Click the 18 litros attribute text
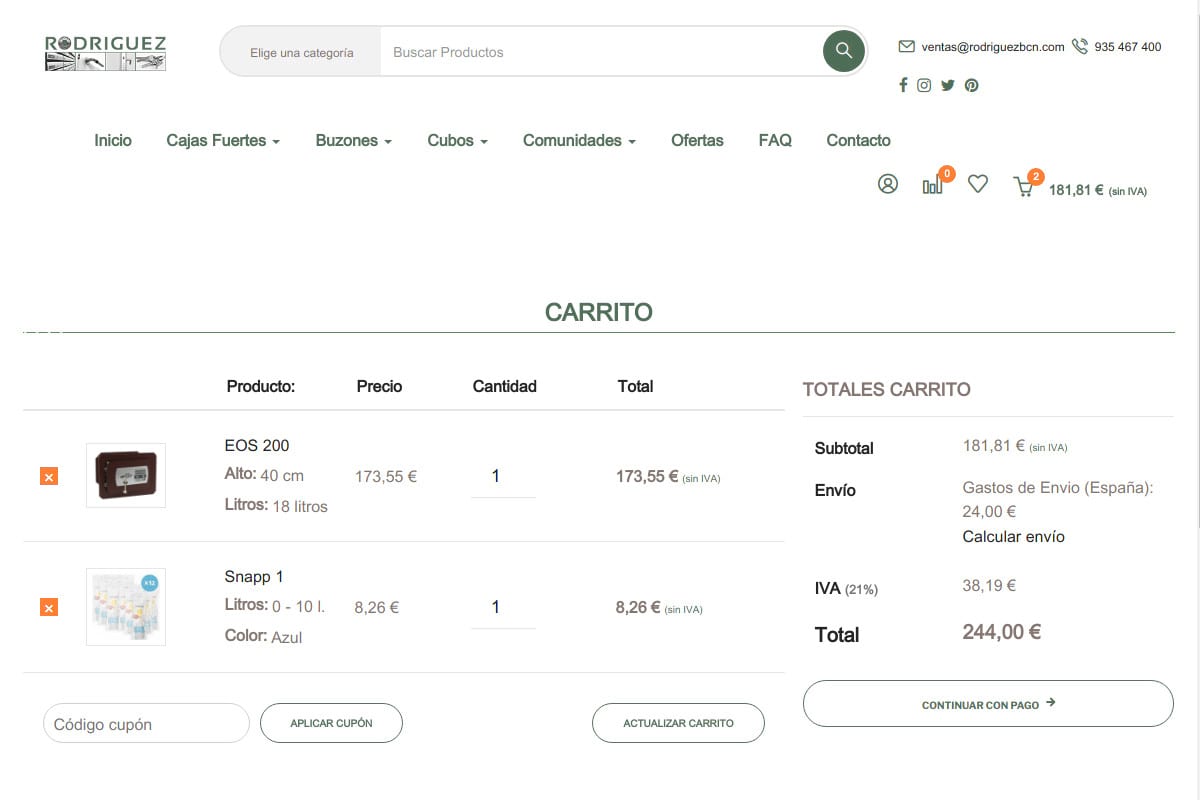 tap(300, 507)
